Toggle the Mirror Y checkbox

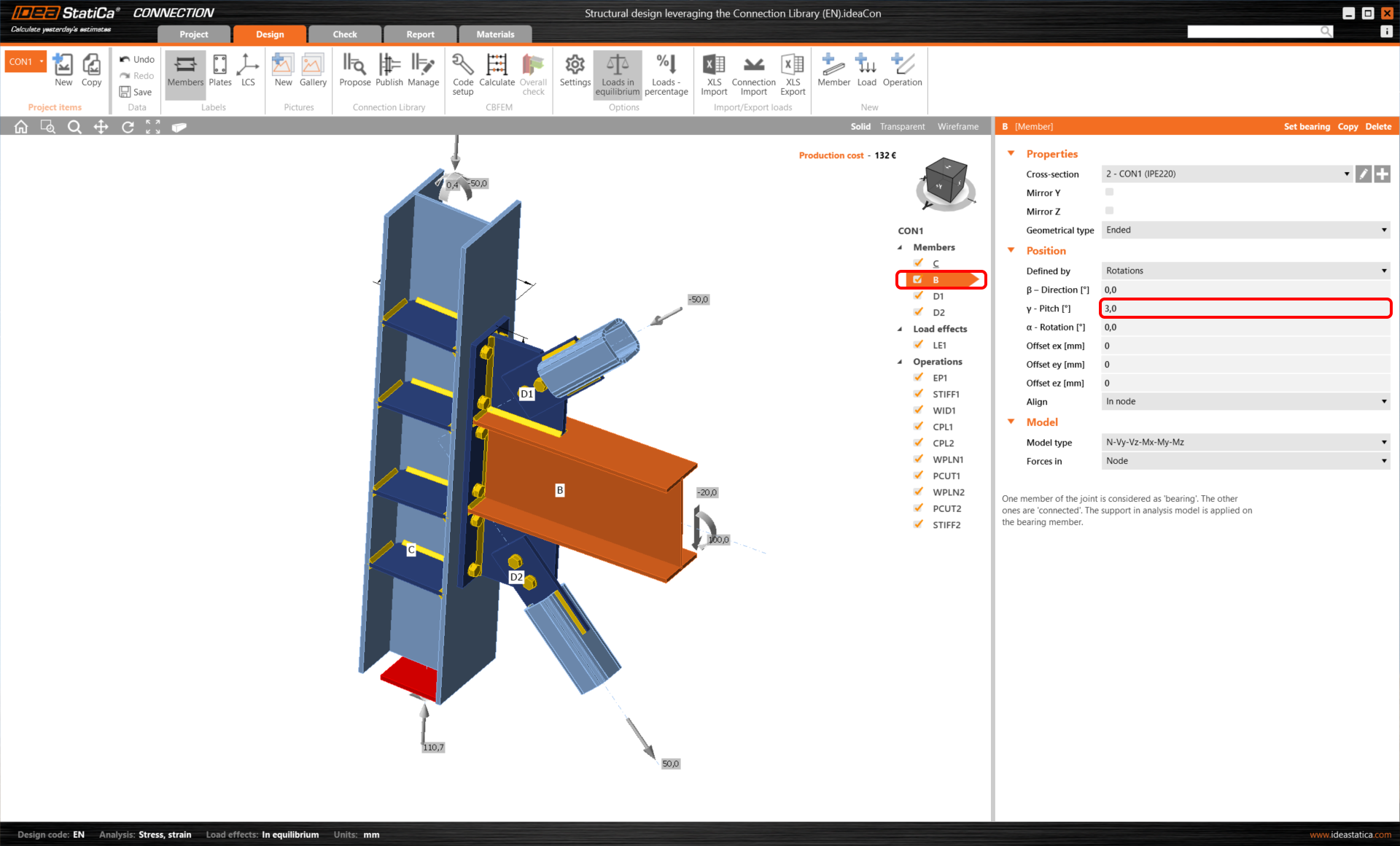[1109, 192]
